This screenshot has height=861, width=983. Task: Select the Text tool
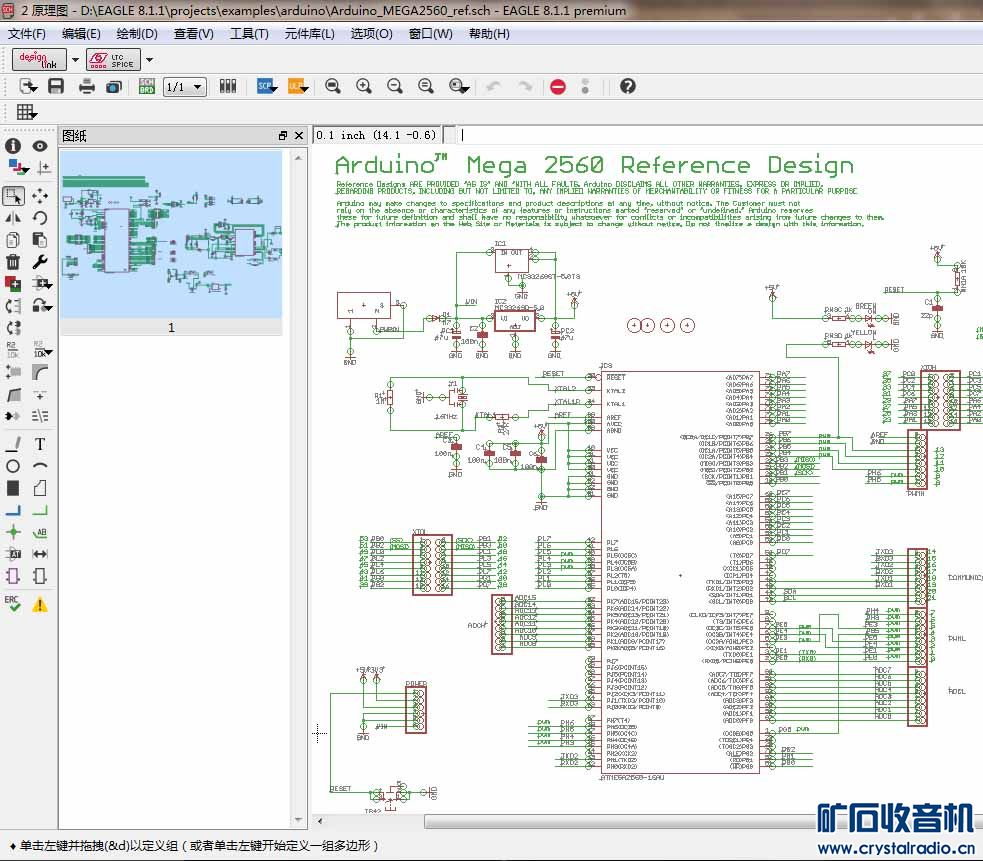(40, 444)
